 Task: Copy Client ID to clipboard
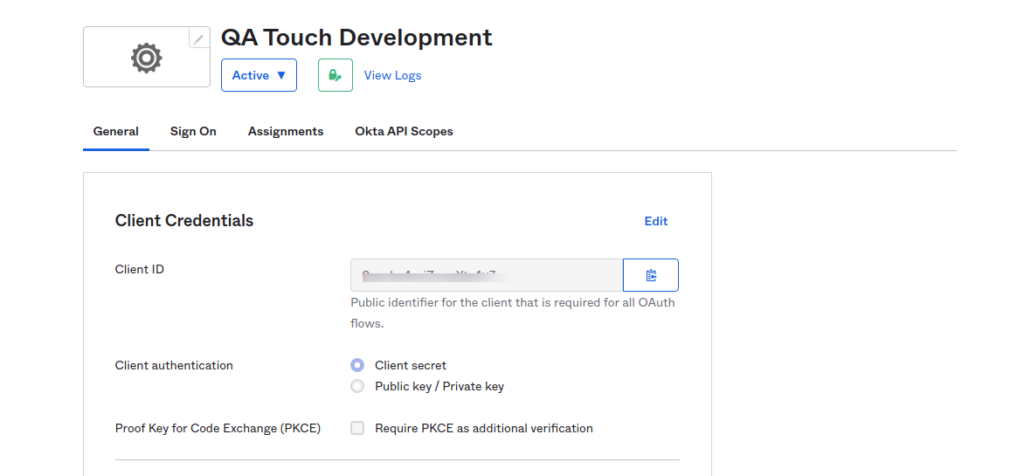pos(650,275)
